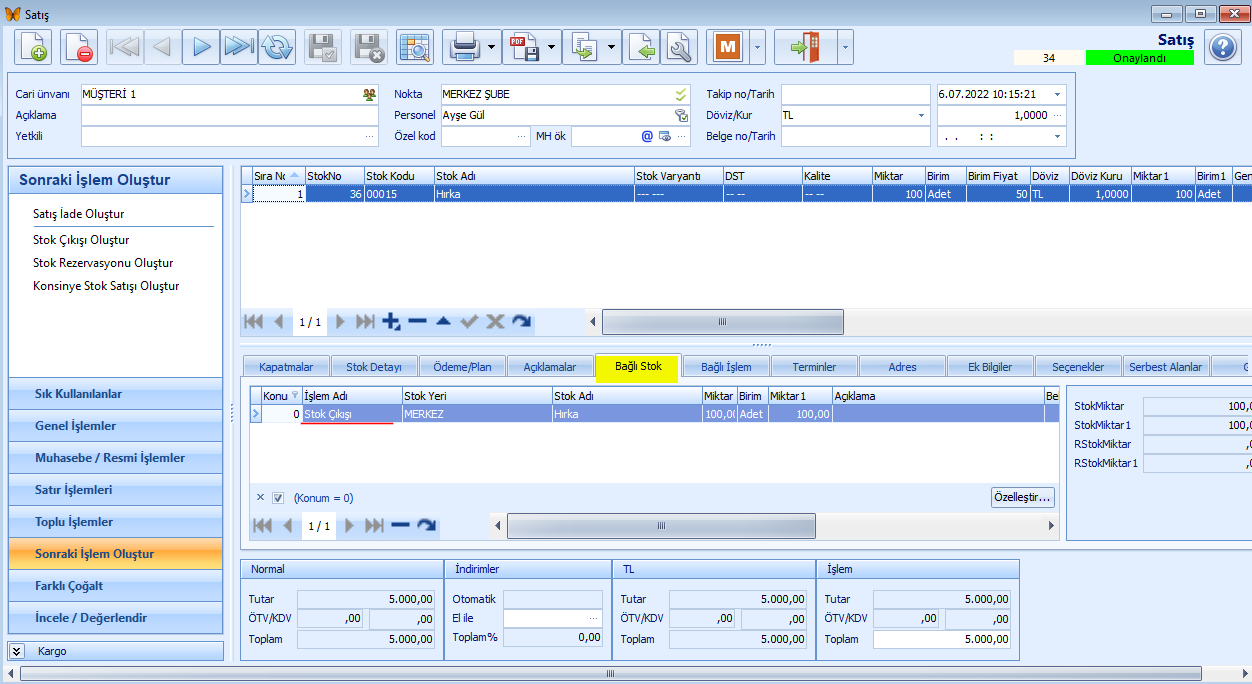The height and width of the screenshot is (684, 1252).
Task: Open the printer dropdown arrow
Action: tap(492, 47)
